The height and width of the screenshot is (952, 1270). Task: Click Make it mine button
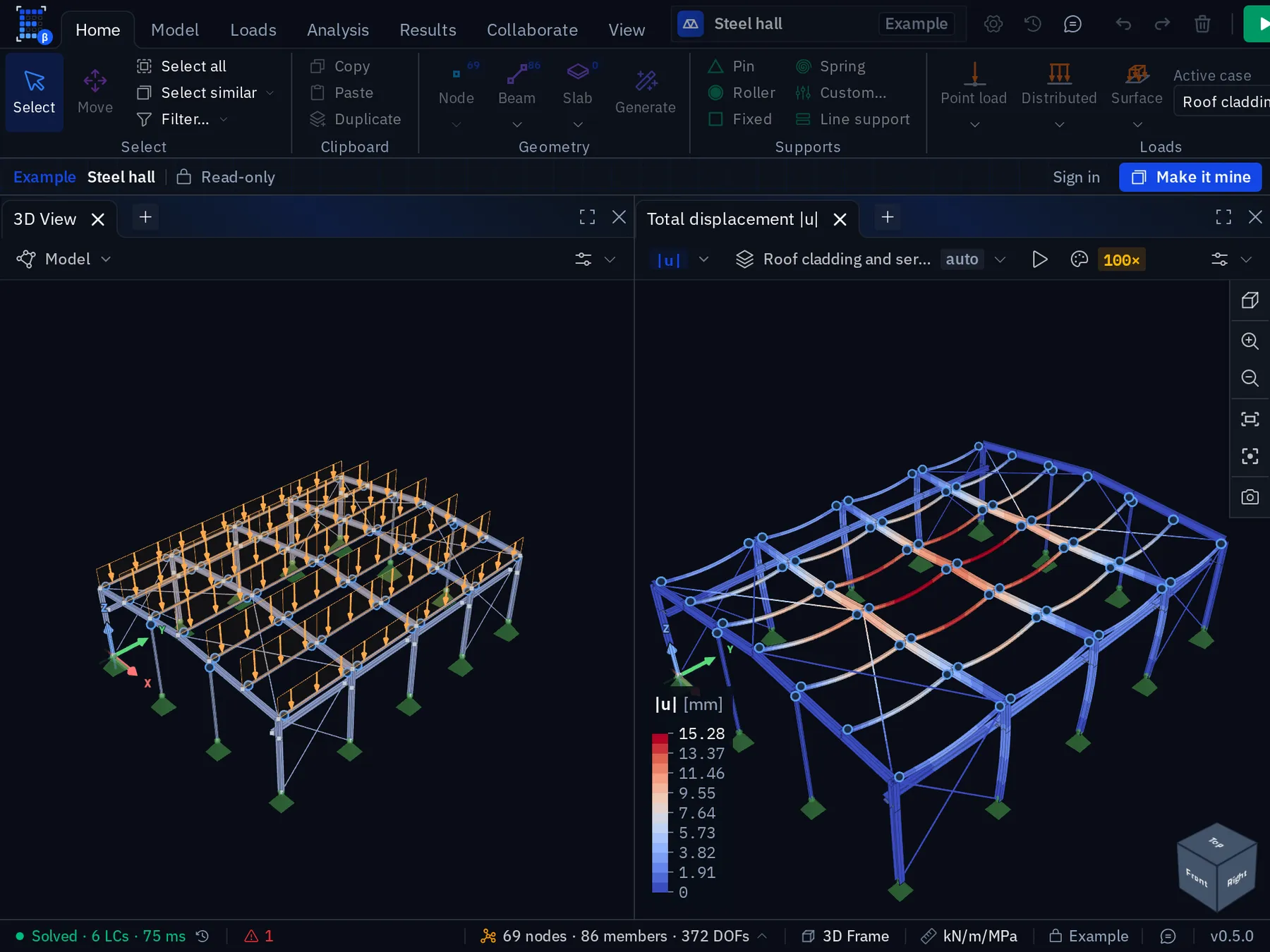pyautogui.click(x=1190, y=177)
